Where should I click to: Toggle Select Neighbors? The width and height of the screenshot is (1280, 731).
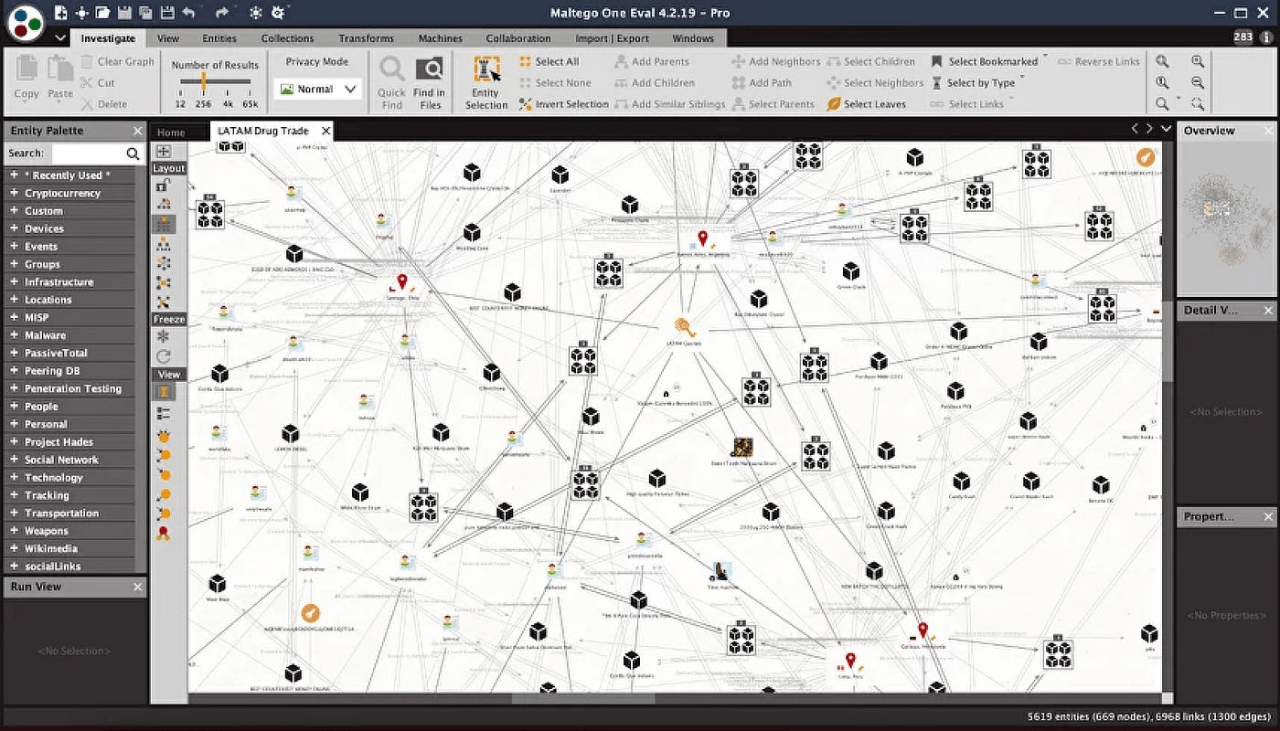874,82
